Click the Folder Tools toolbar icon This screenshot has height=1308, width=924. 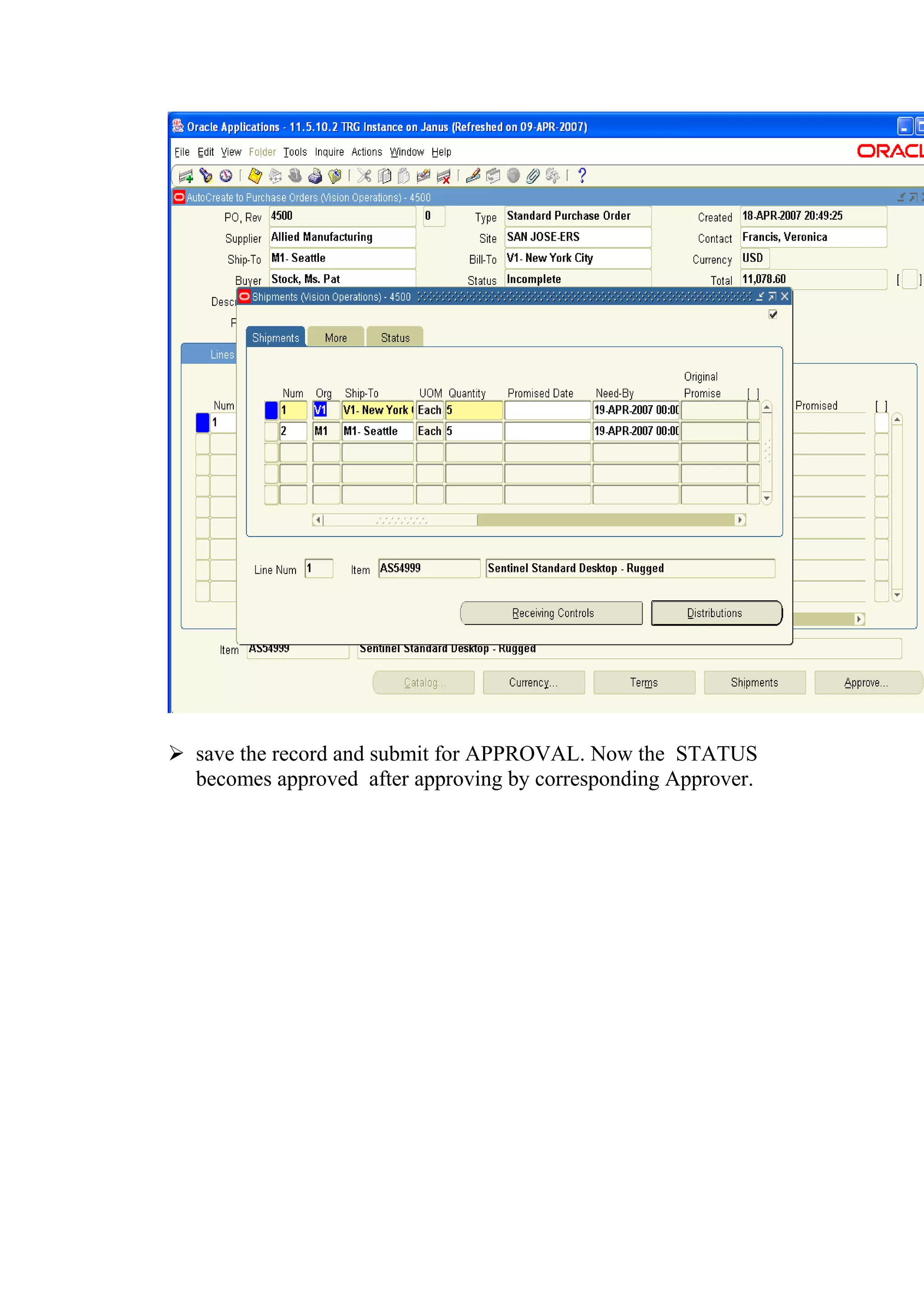(x=552, y=176)
